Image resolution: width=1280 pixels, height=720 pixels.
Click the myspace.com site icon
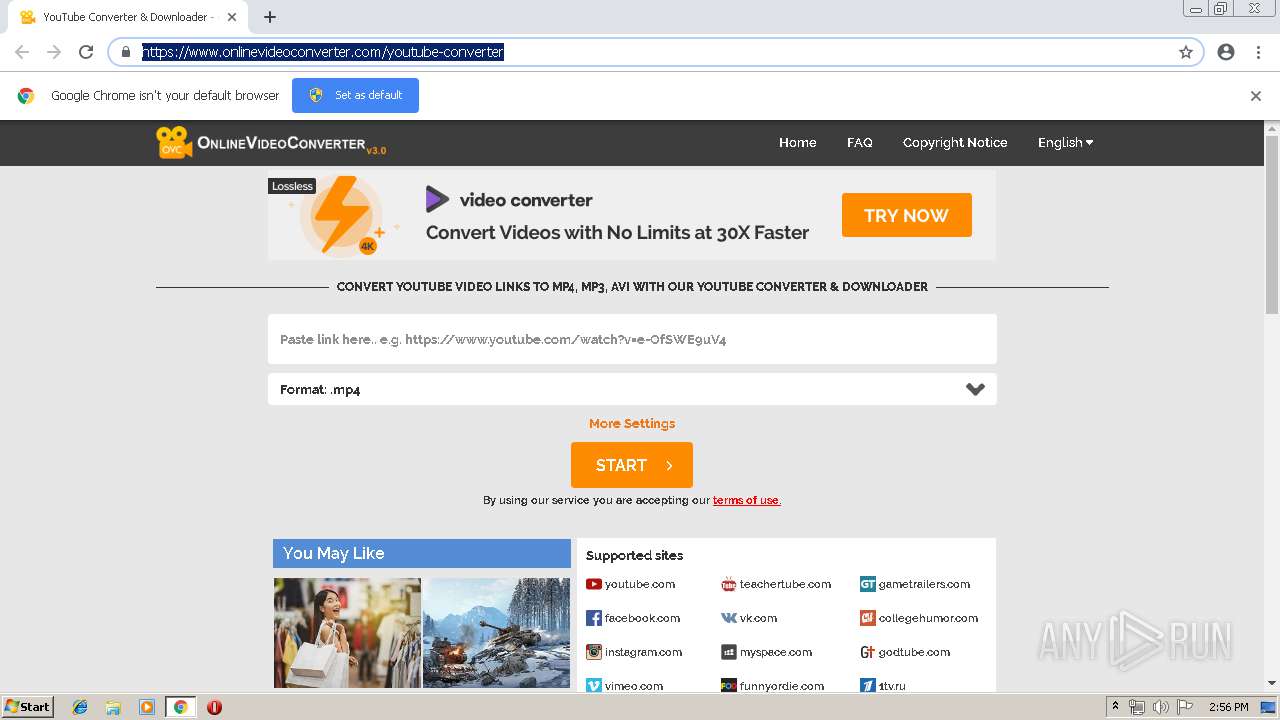(729, 652)
